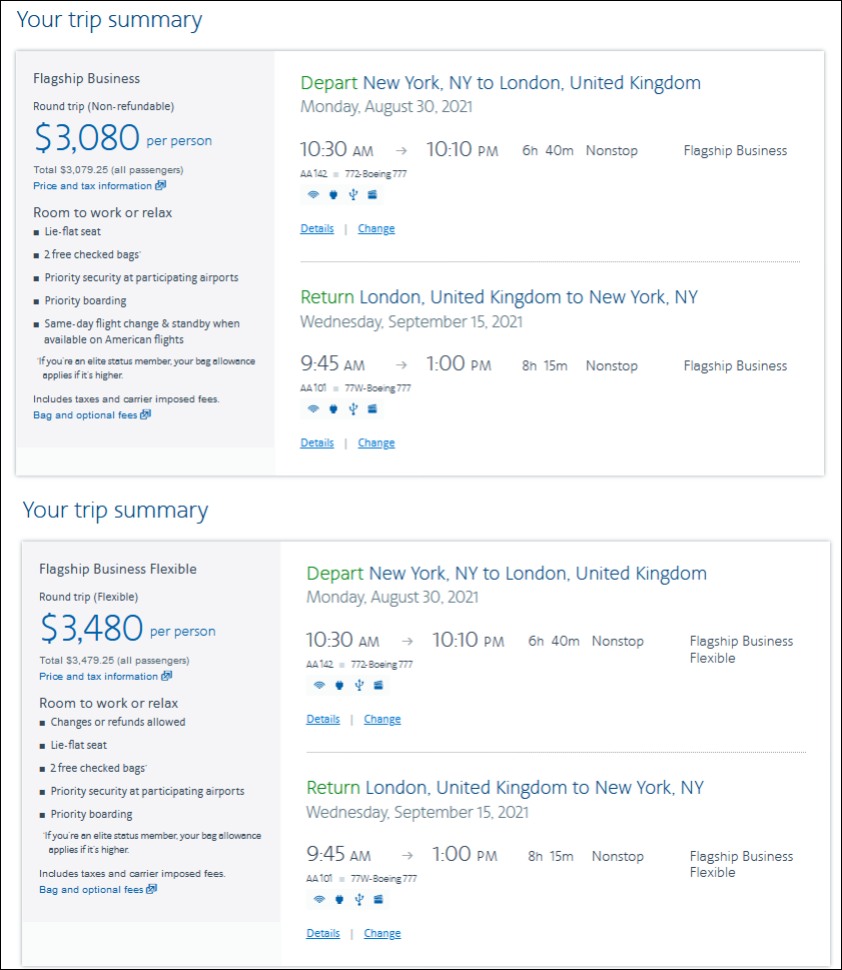Image resolution: width=842 pixels, height=970 pixels.
Task: Click USB icon on Flexible fare departing flight
Action: tap(358, 685)
